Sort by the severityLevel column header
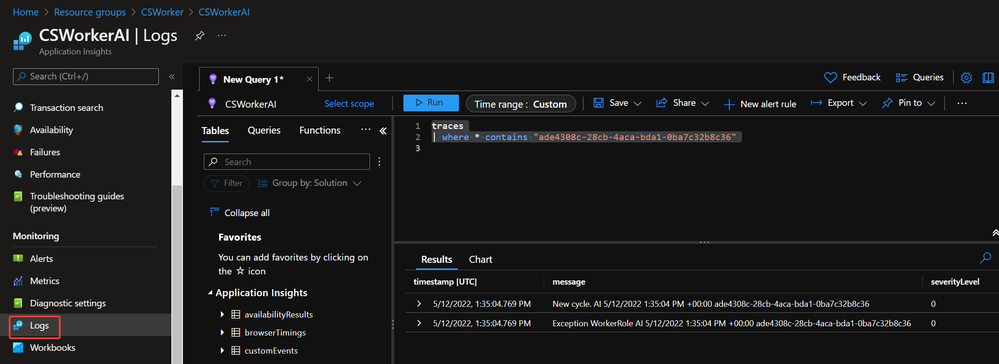 (x=955, y=282)
